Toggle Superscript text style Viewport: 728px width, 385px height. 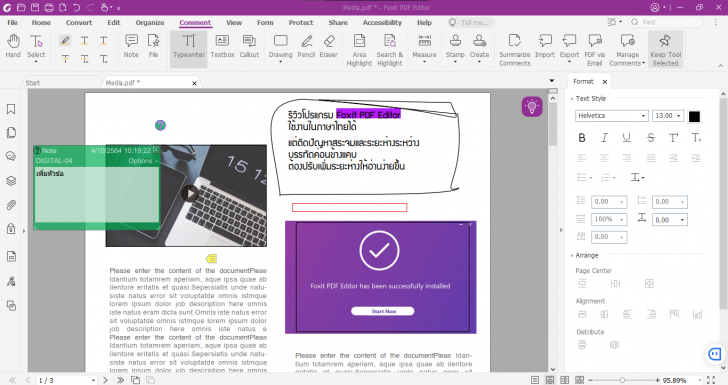[673, 137]
